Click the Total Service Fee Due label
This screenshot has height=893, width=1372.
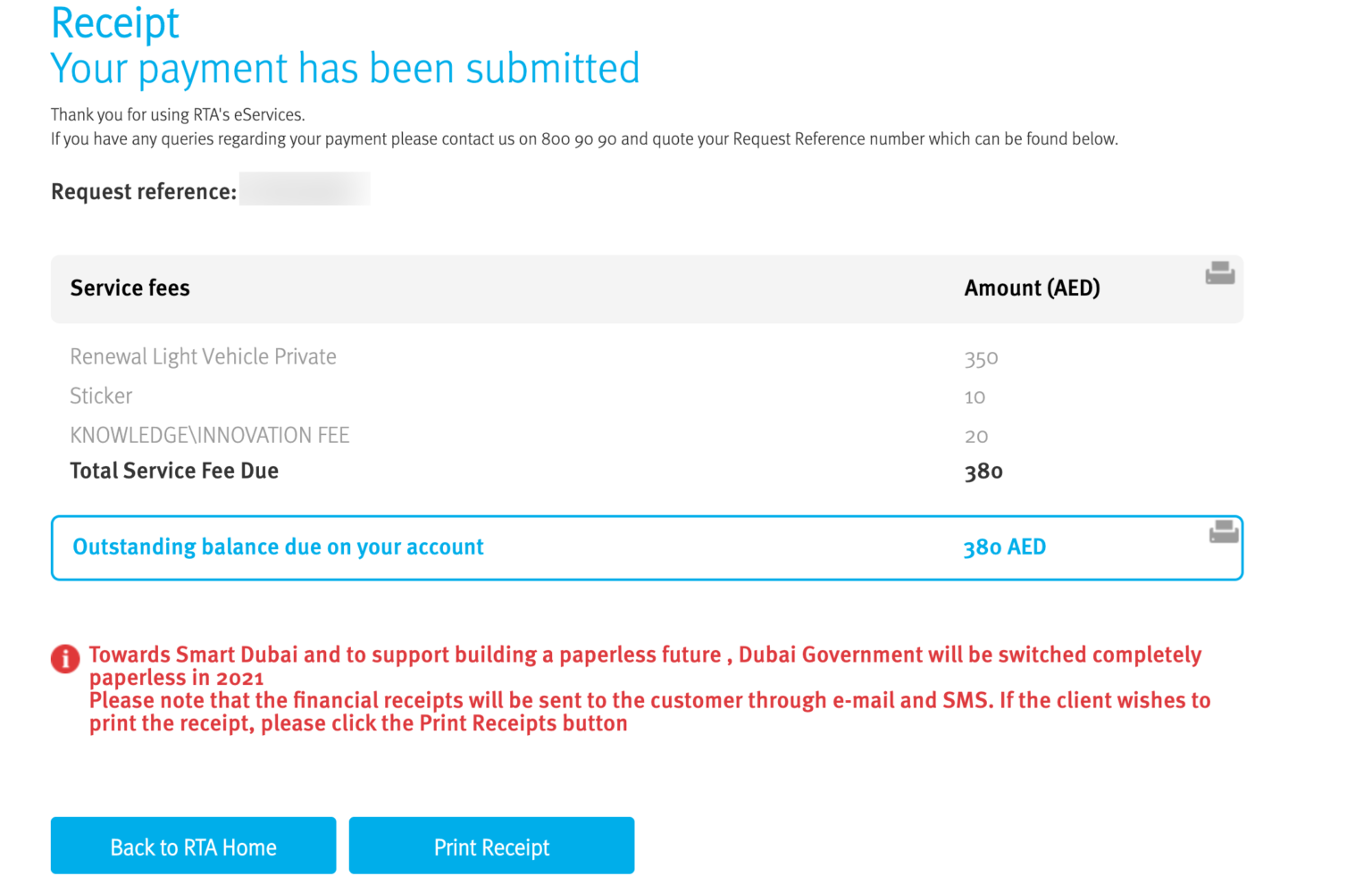pos(174,471)
